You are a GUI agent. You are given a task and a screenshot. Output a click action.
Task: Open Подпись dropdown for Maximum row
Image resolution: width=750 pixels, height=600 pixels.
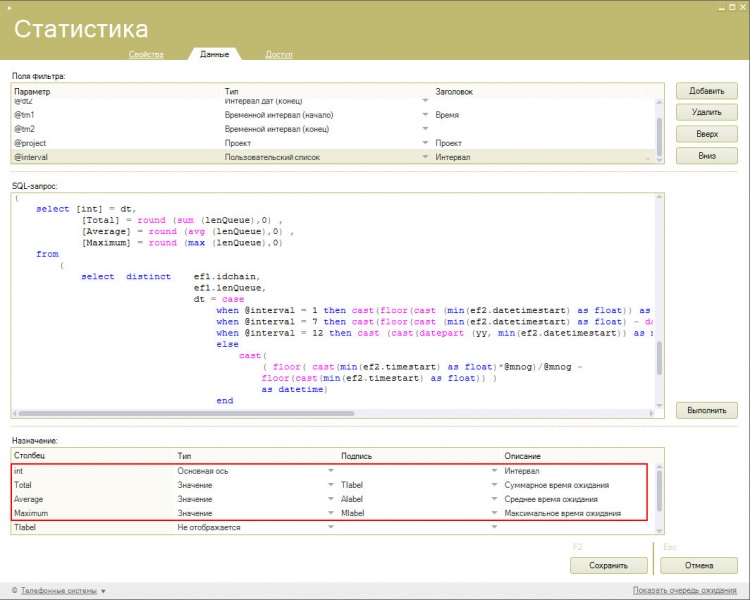click(x=494, y=513)
